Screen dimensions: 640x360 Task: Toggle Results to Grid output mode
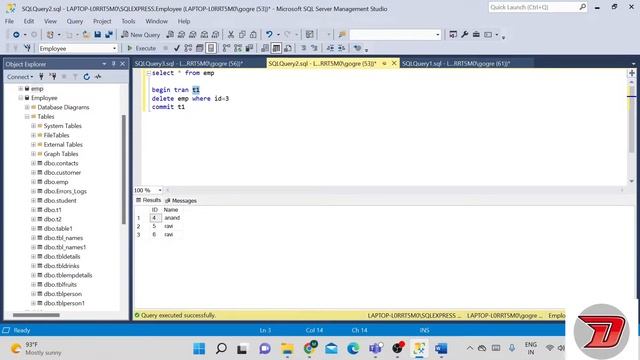276,48
